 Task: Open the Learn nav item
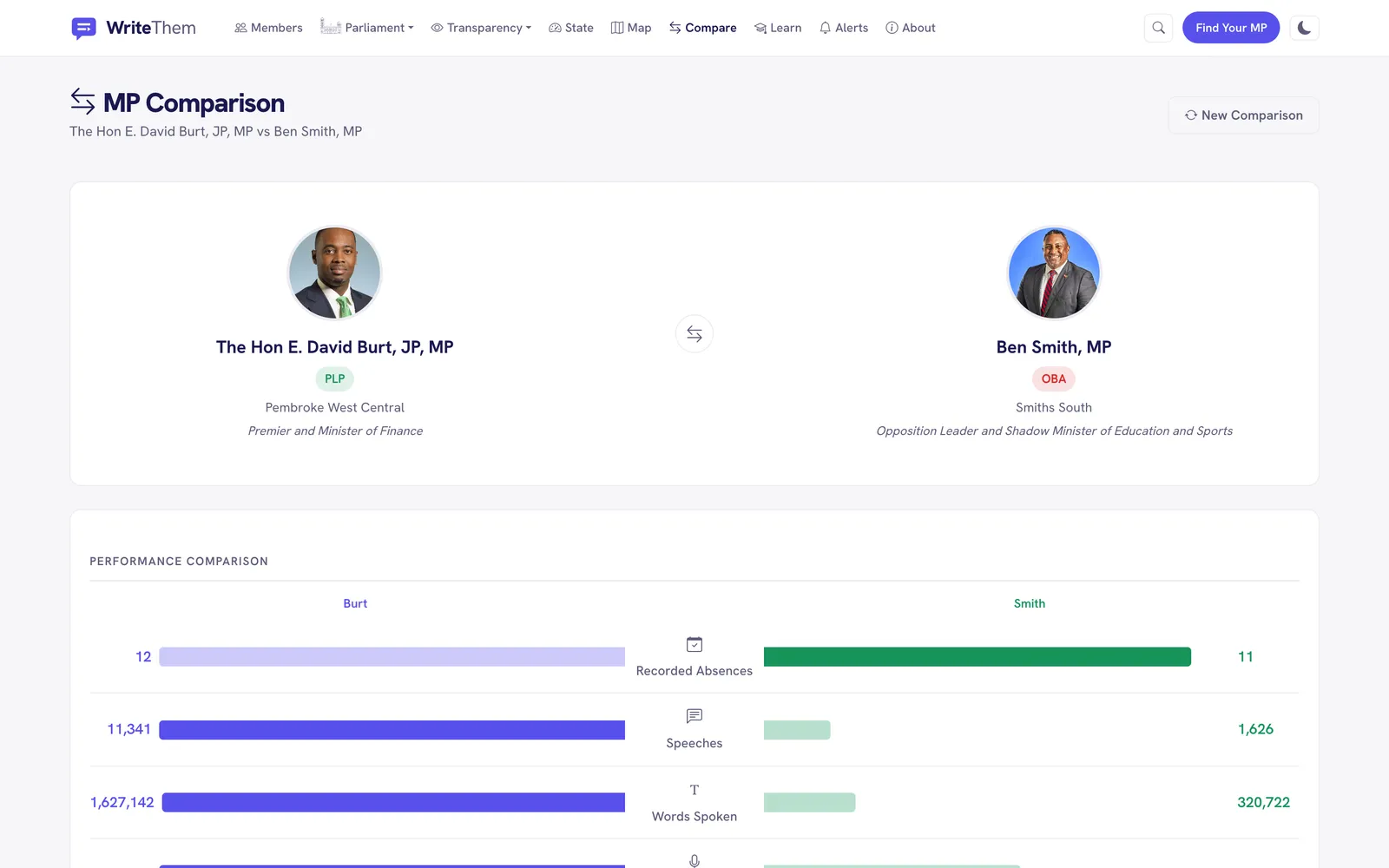point(778,28)
